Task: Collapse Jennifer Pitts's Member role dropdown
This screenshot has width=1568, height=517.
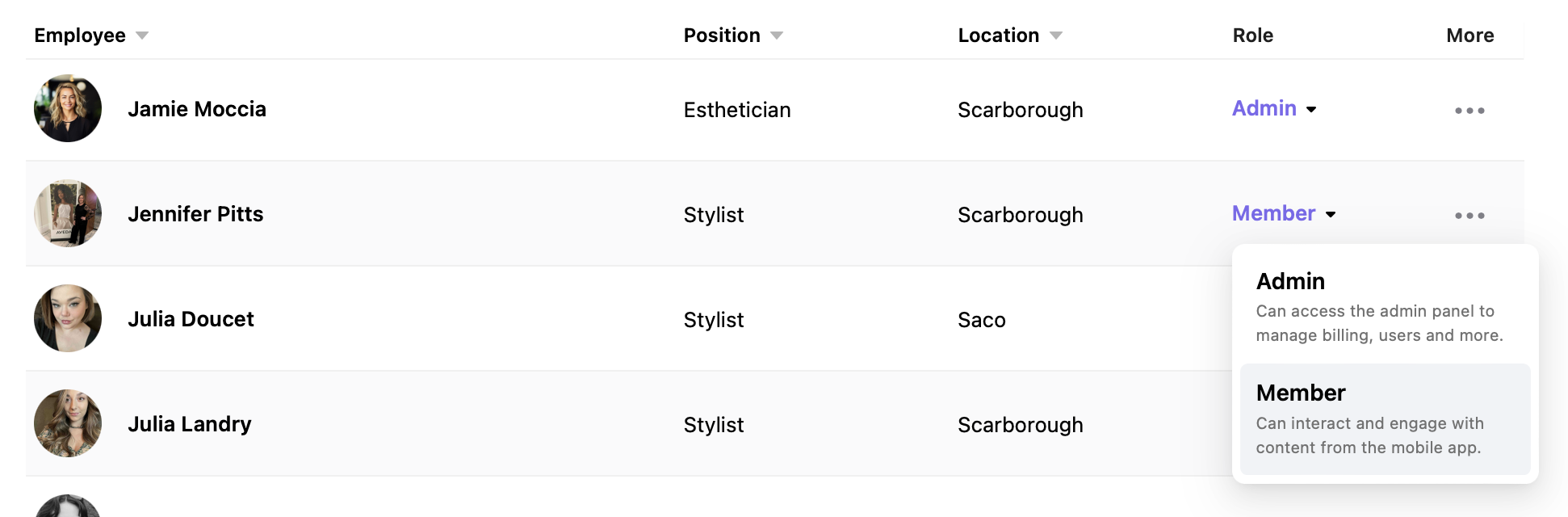Action: (1284, 213)
